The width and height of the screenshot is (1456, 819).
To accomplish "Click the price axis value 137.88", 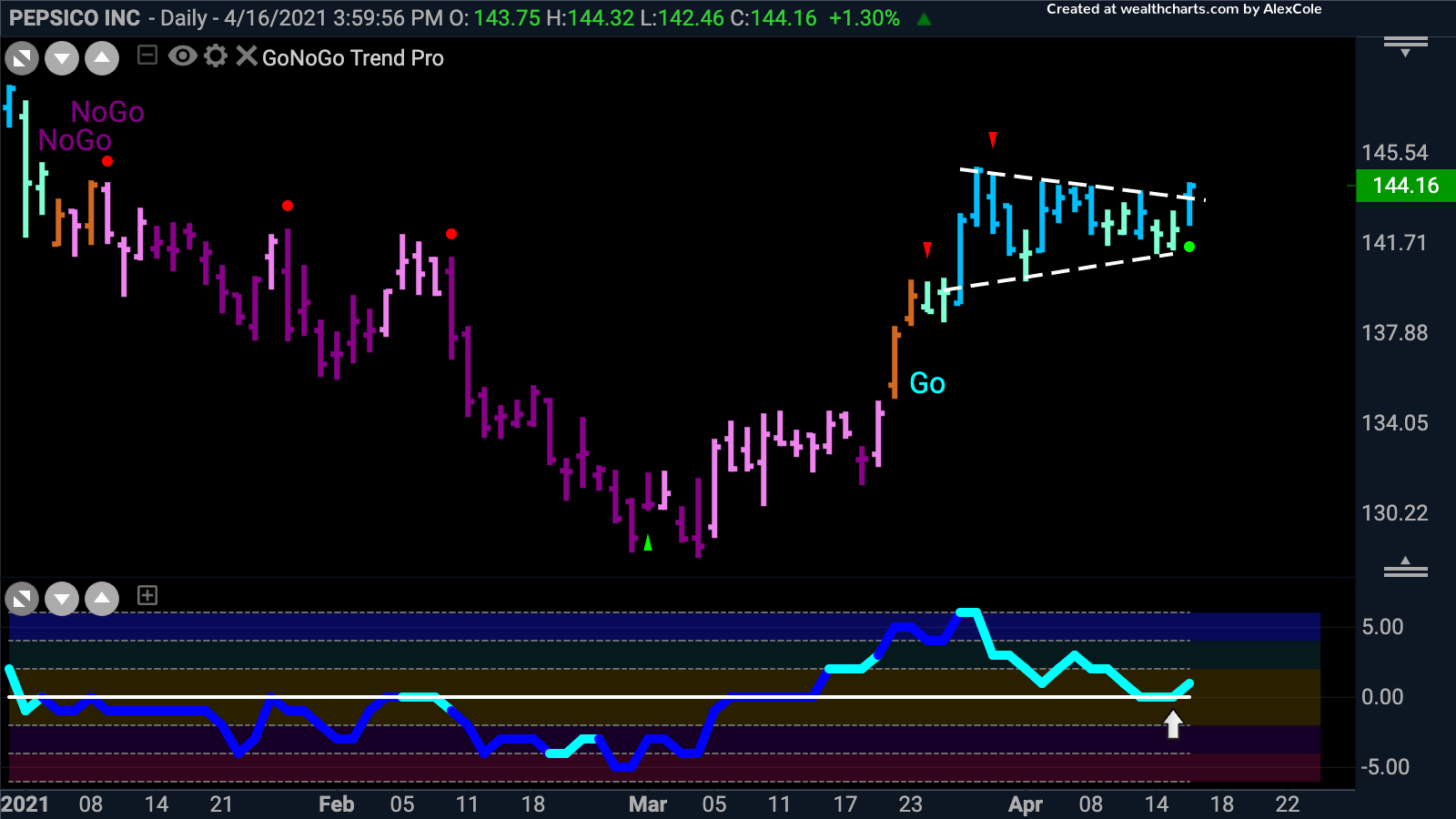I will pos(1395,333).
